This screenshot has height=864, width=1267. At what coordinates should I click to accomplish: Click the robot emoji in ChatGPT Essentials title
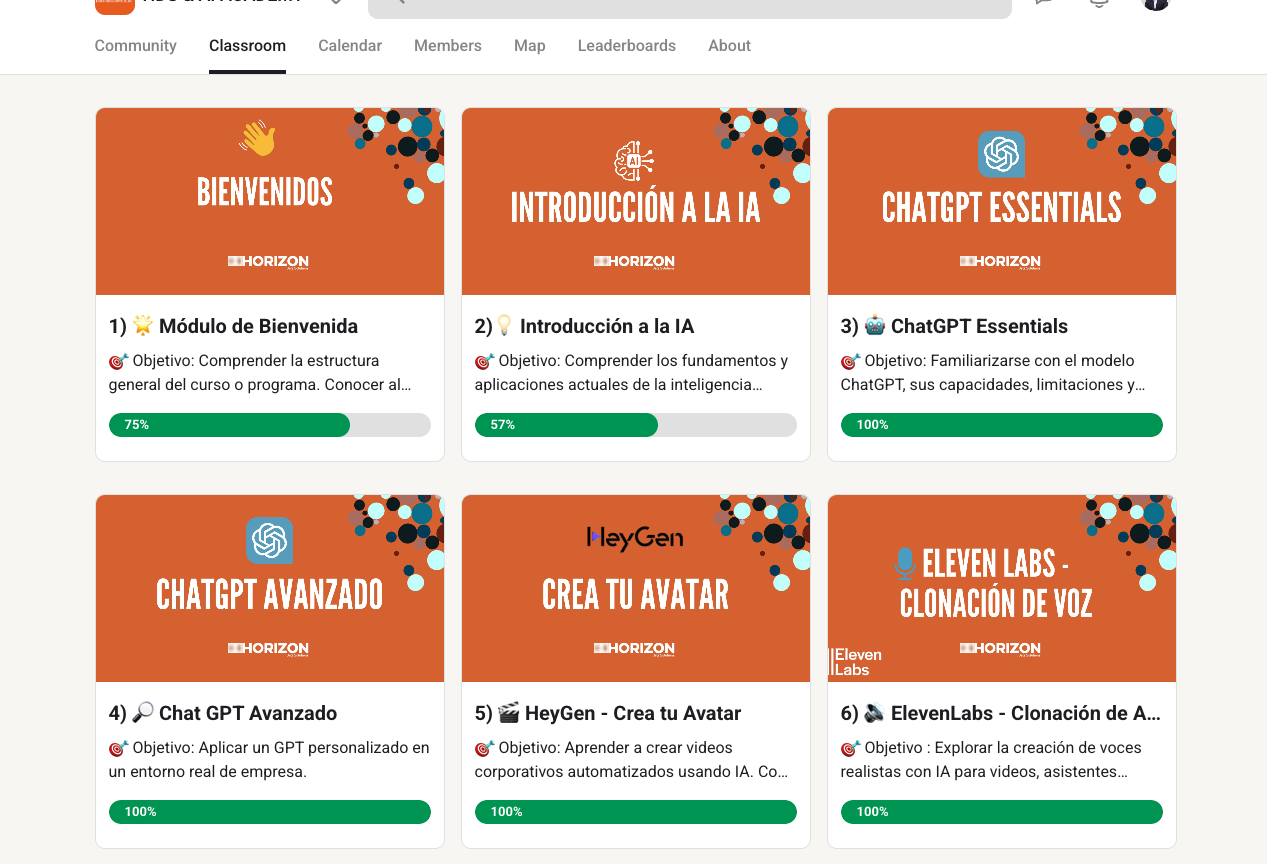click(x=875, y=325)
